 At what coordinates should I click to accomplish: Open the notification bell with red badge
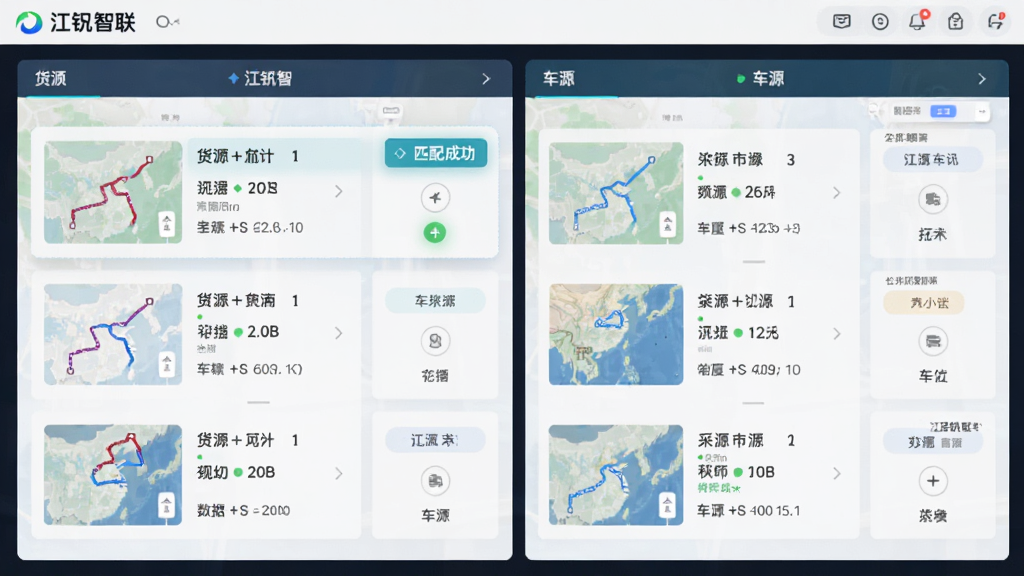click(x=918, y=21)
